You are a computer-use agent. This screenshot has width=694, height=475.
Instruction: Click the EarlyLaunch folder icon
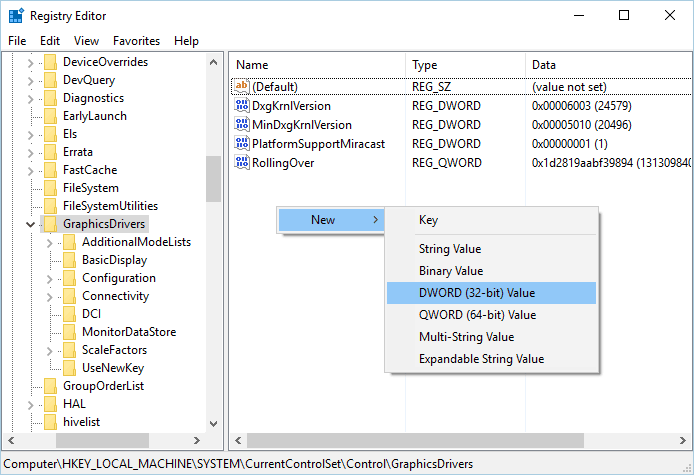pyautogui.click(x=50, y=116)
